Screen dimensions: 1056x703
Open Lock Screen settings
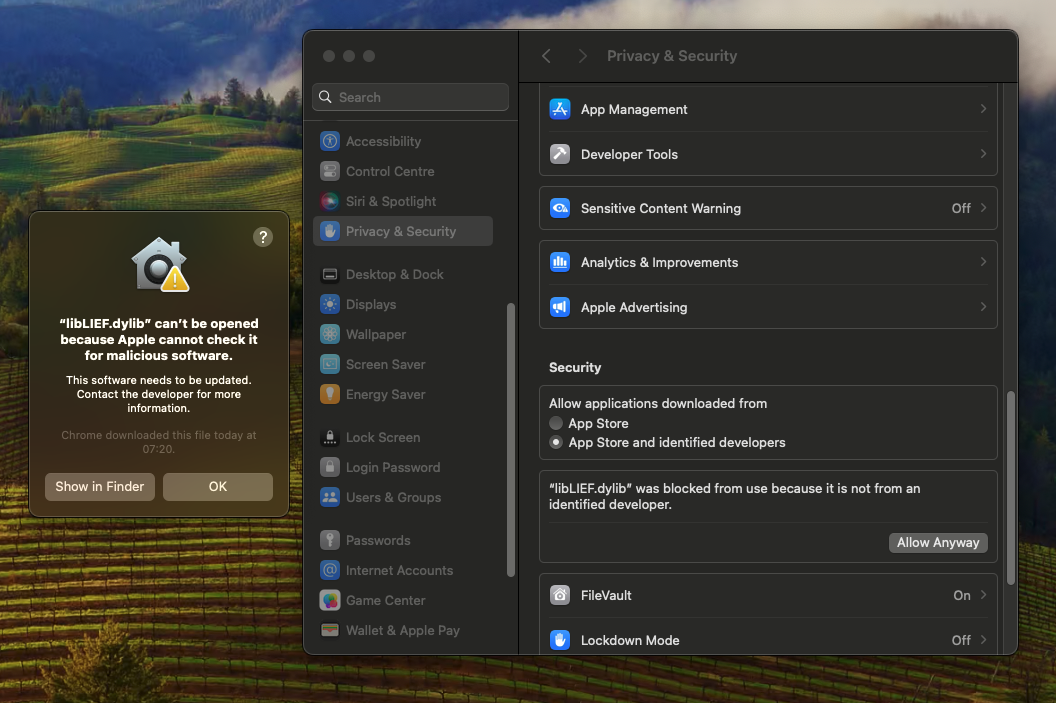pos(403,437)
